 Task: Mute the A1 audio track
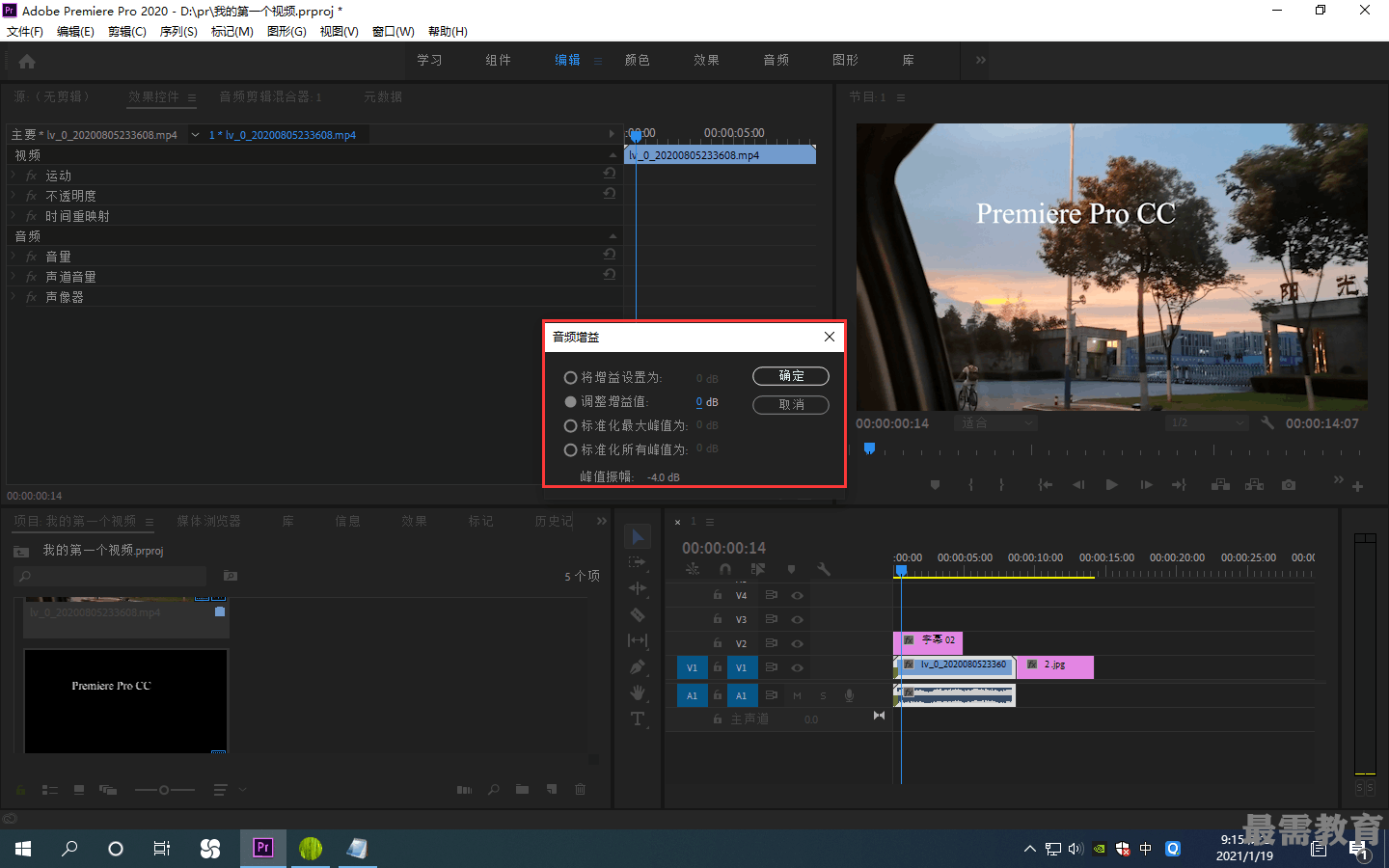point(797,695)
